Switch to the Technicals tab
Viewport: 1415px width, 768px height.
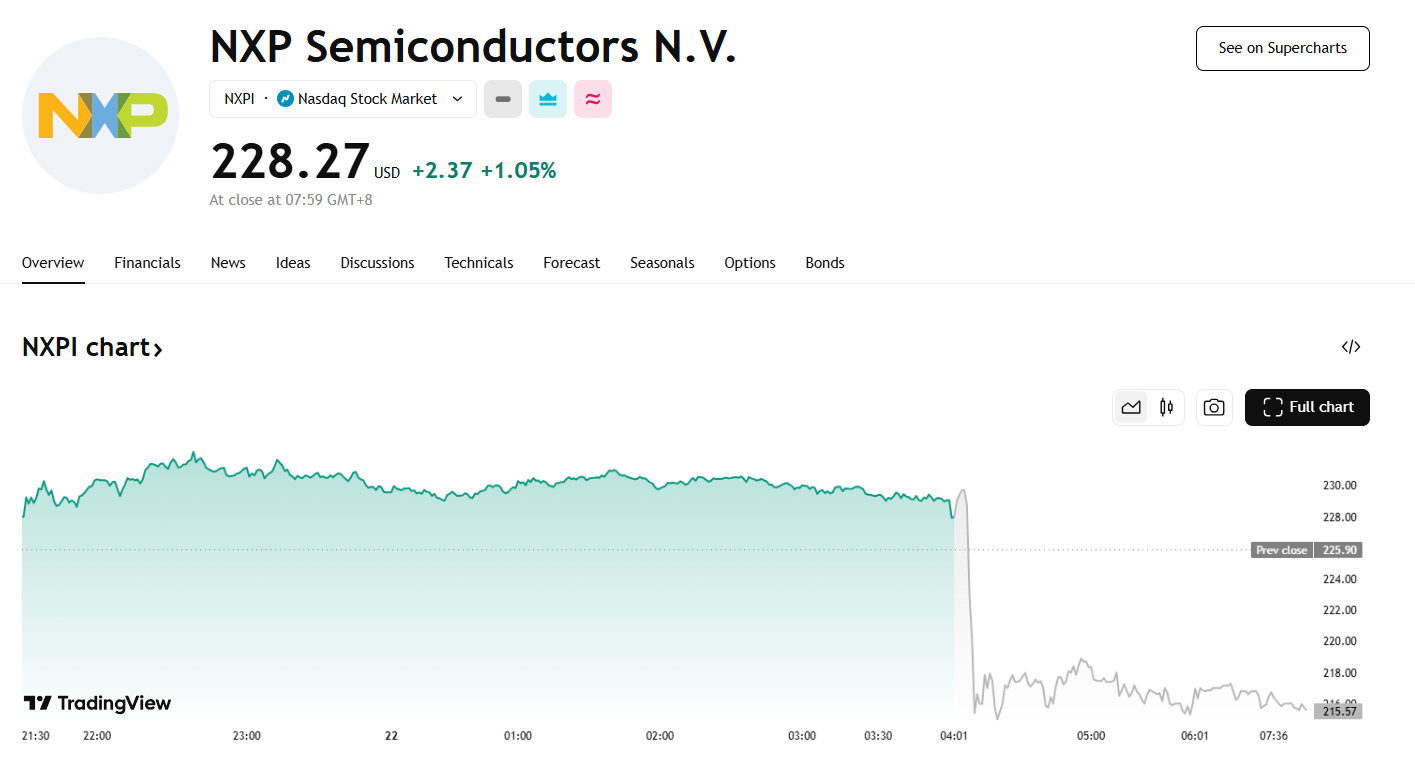tap(479, 263)
